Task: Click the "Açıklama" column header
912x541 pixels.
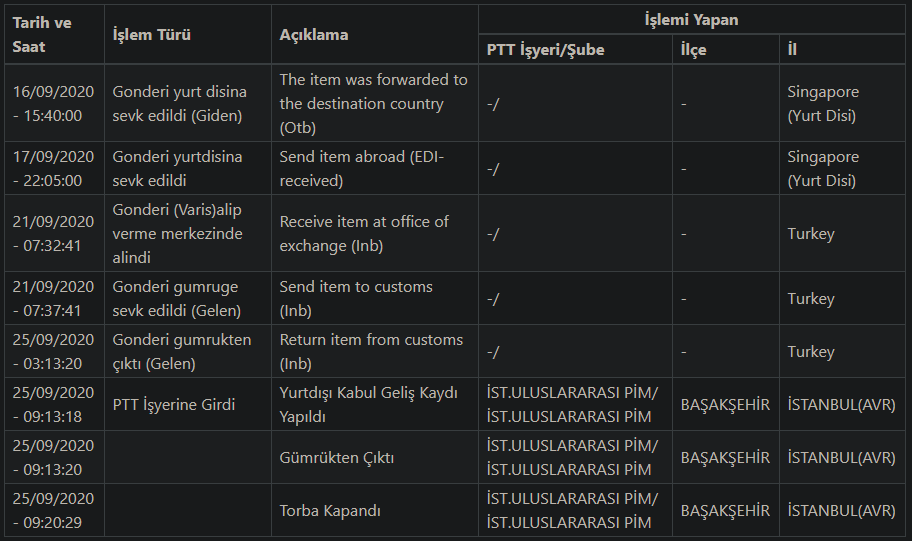Action: (x=314, y=34)
